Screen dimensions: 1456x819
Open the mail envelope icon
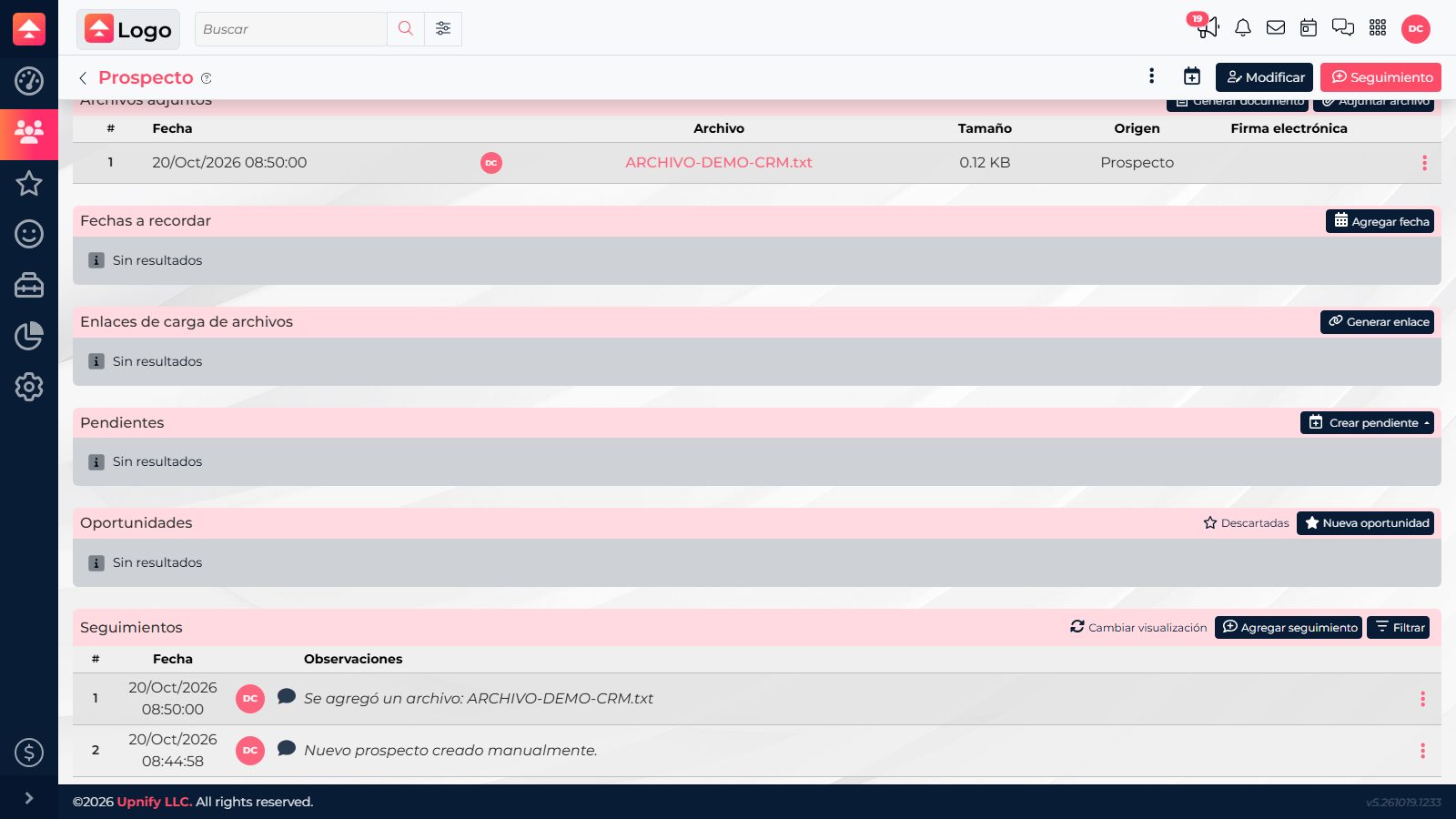(1276, 28)
